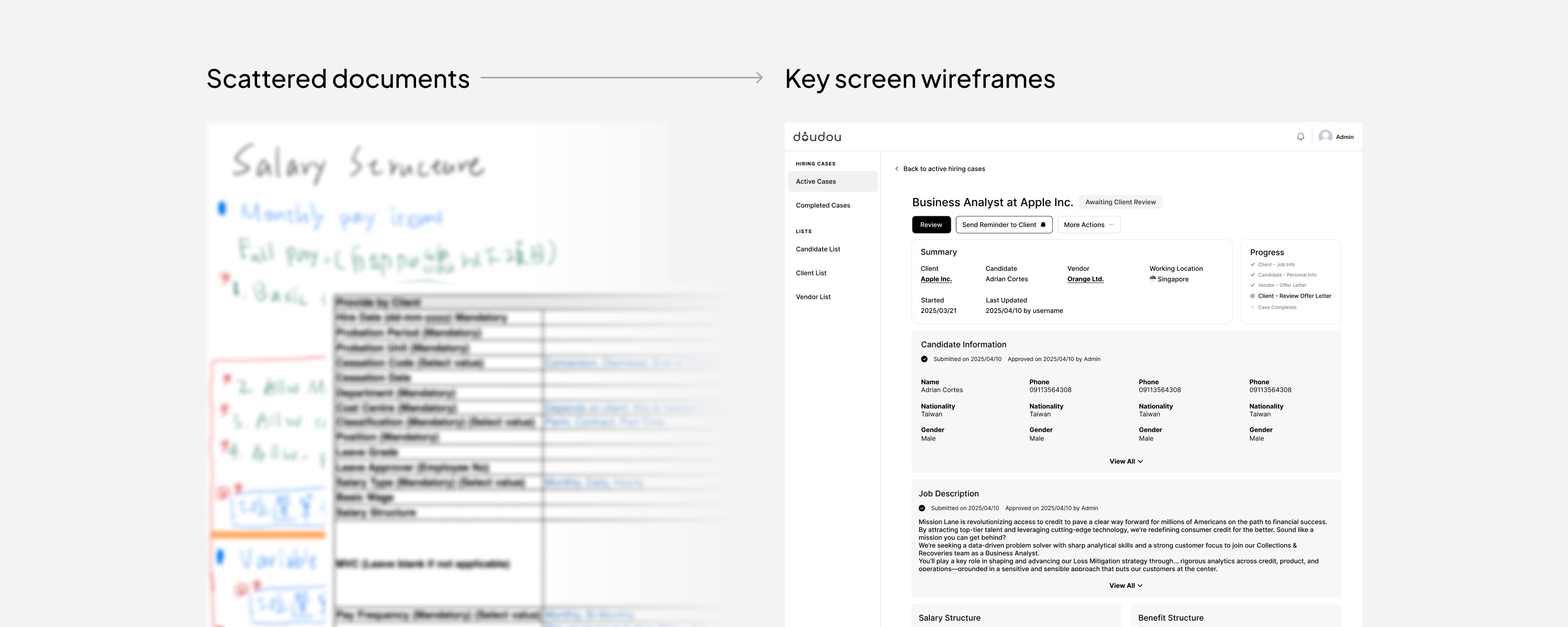The height and width of the screenshot is (627, 1568).
Task: Open the Admin account menu label
Action: click(x=1345, y=137)
